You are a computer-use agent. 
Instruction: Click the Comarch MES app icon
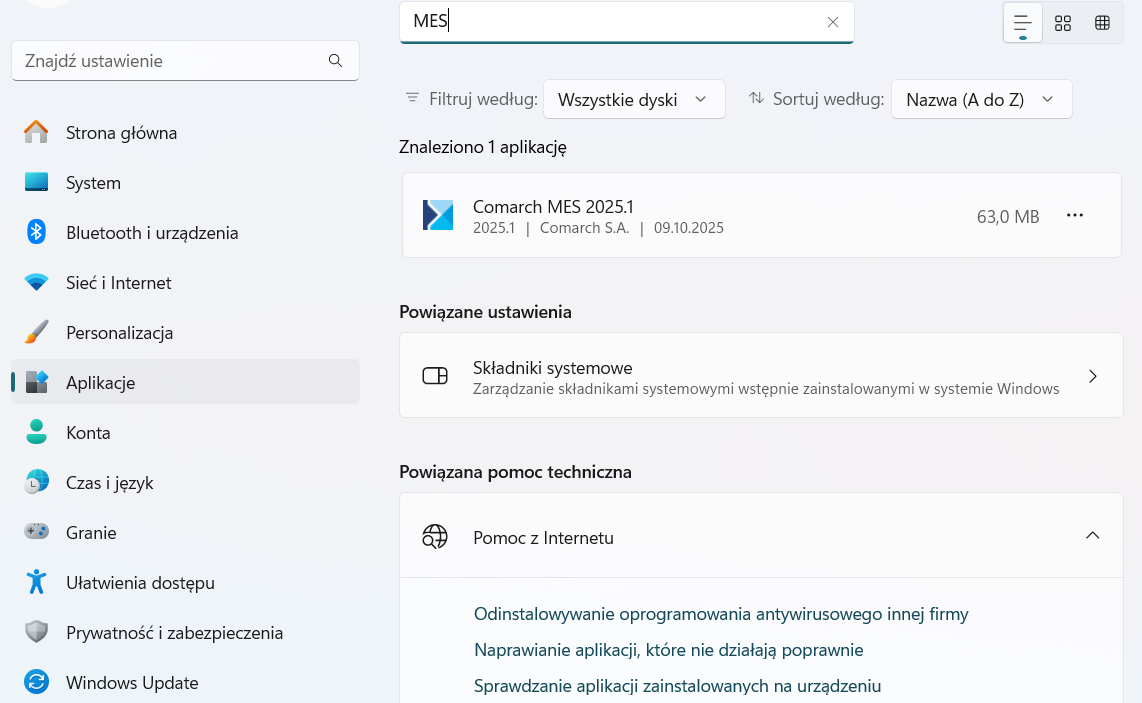tap(438, 216)
